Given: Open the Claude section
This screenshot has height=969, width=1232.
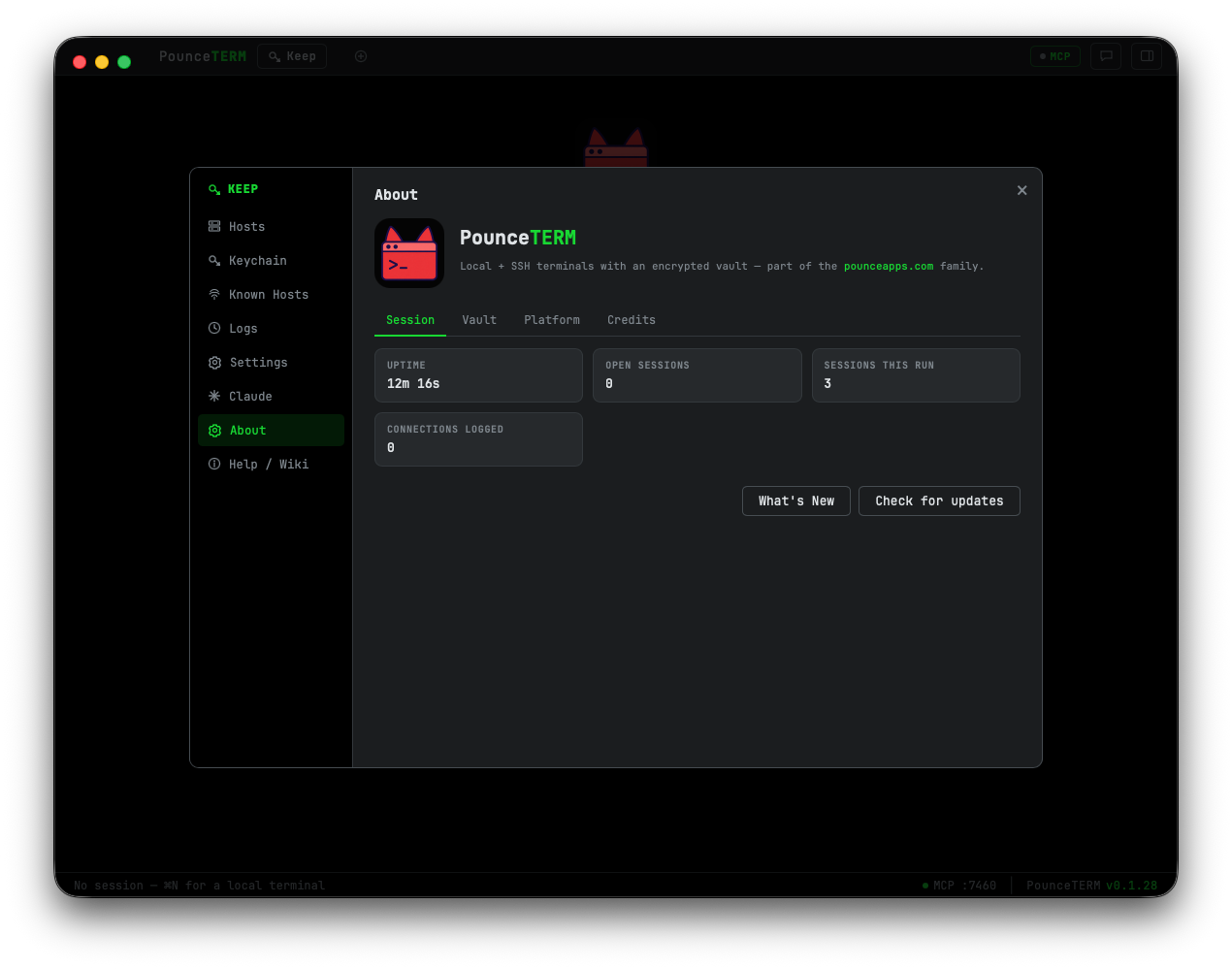Looking at the screenshot, I should pos(271,397).
